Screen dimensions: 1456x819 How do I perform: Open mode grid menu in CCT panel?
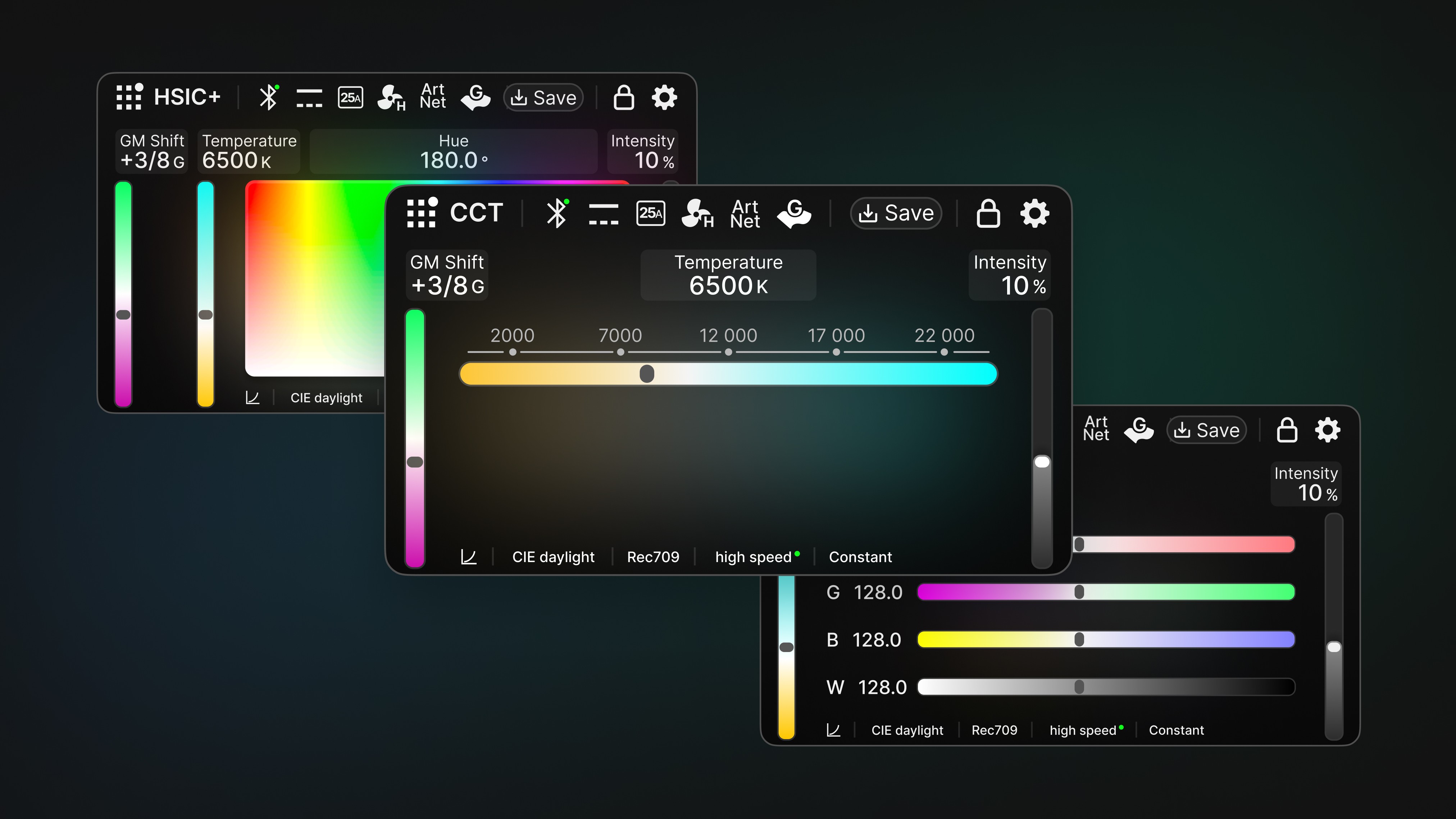422,213
